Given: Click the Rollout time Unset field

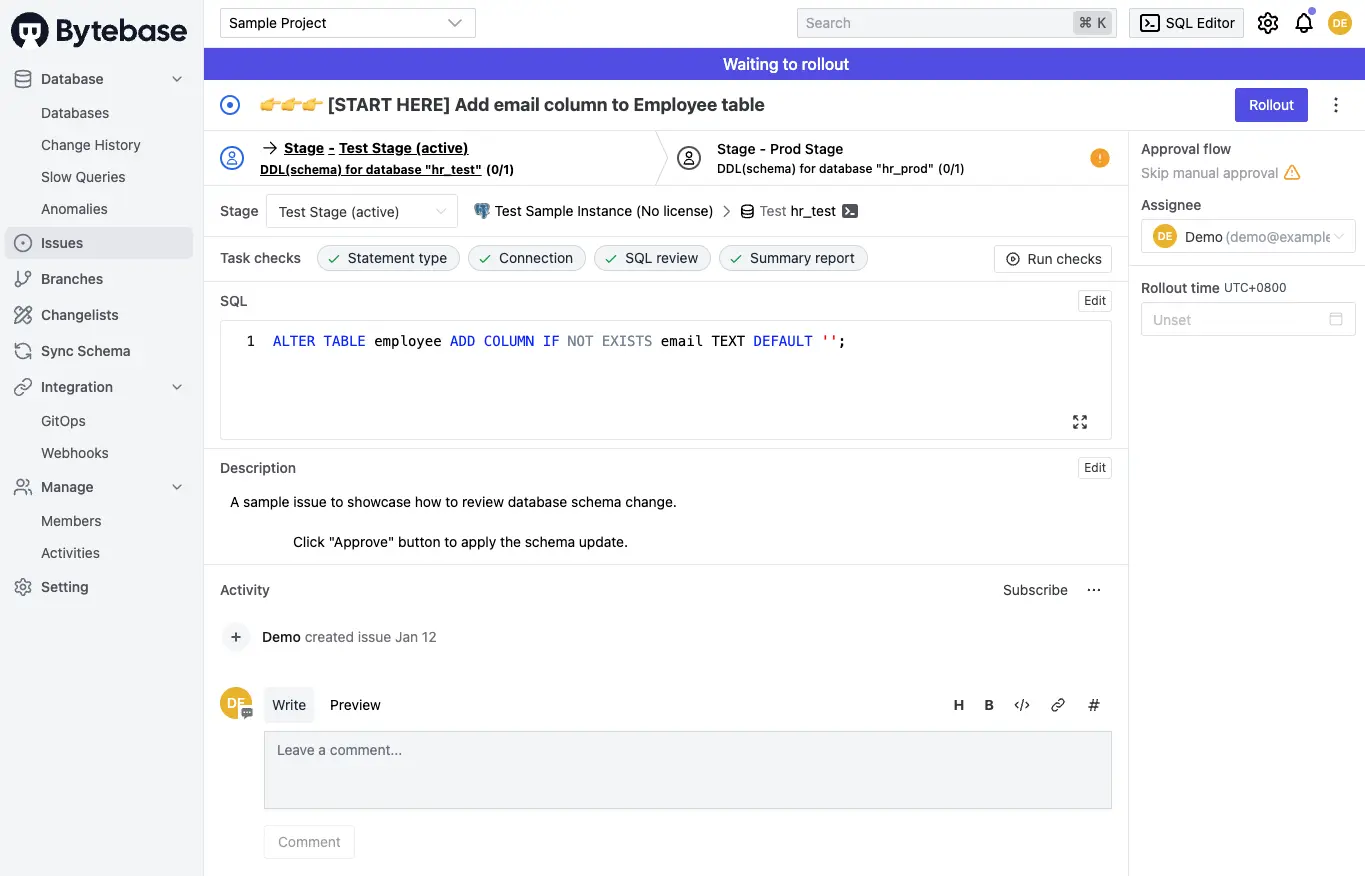Looking at the screenshot, I should click(x=1248, y=320).
